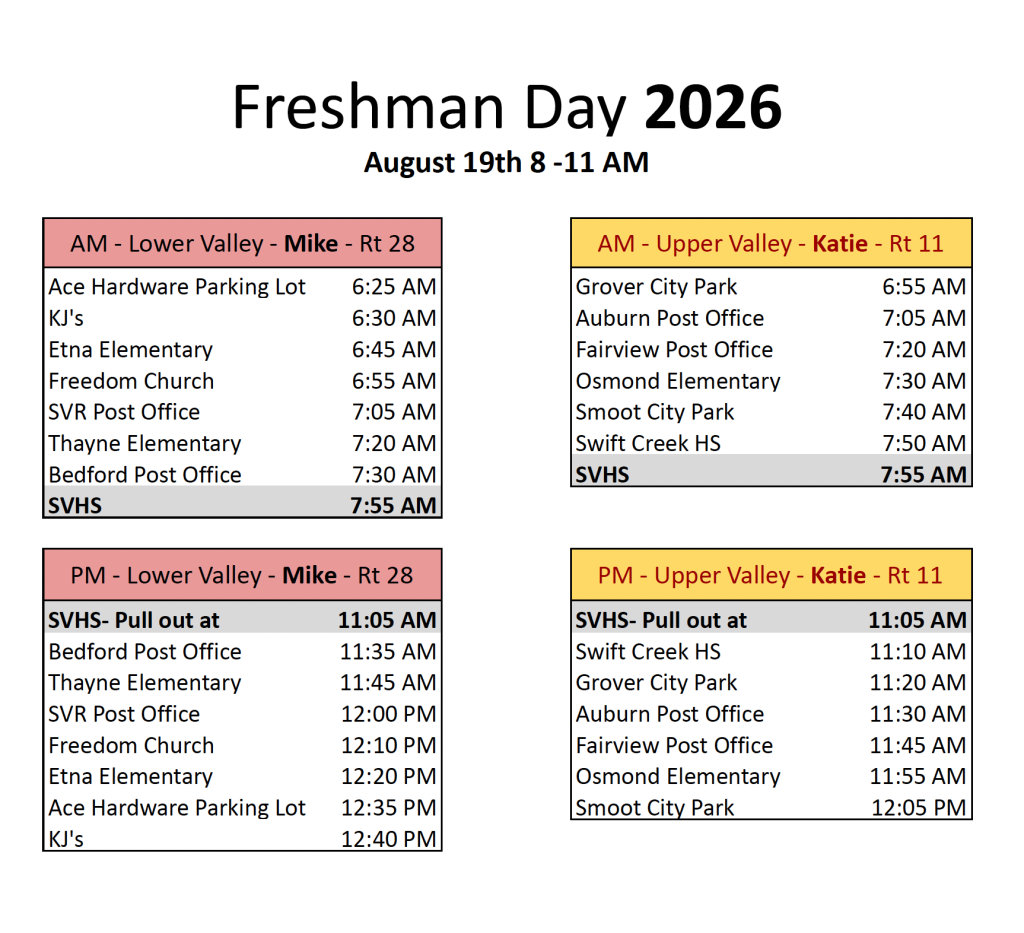1024x933 pixels.
Task: Click the AM Lower Valley Mike Rt 28 header
Action: (x=242, y=243)
